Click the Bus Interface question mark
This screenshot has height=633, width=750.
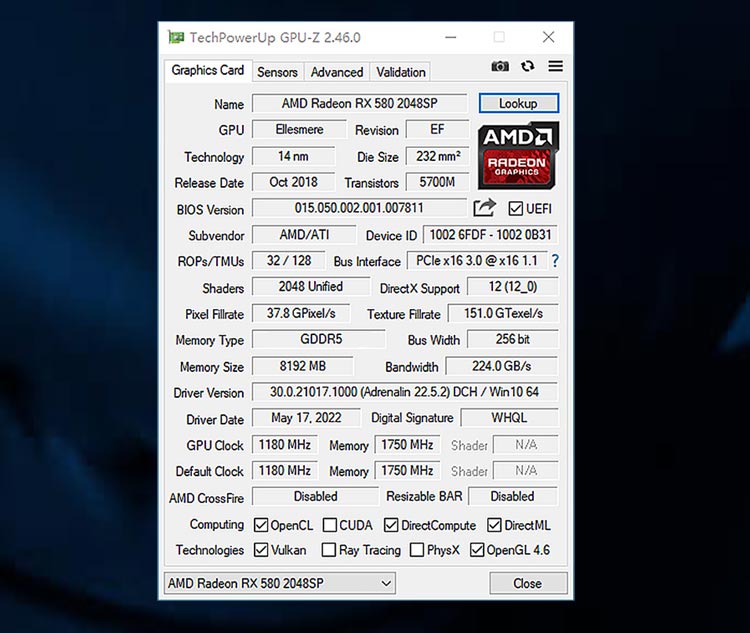(x=555, y=261)
